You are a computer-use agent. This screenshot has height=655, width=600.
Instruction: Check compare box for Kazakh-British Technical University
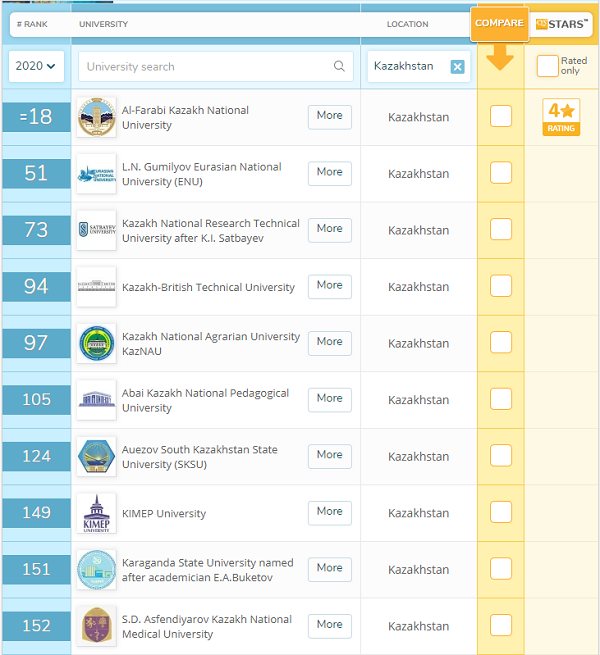[501, 286]
